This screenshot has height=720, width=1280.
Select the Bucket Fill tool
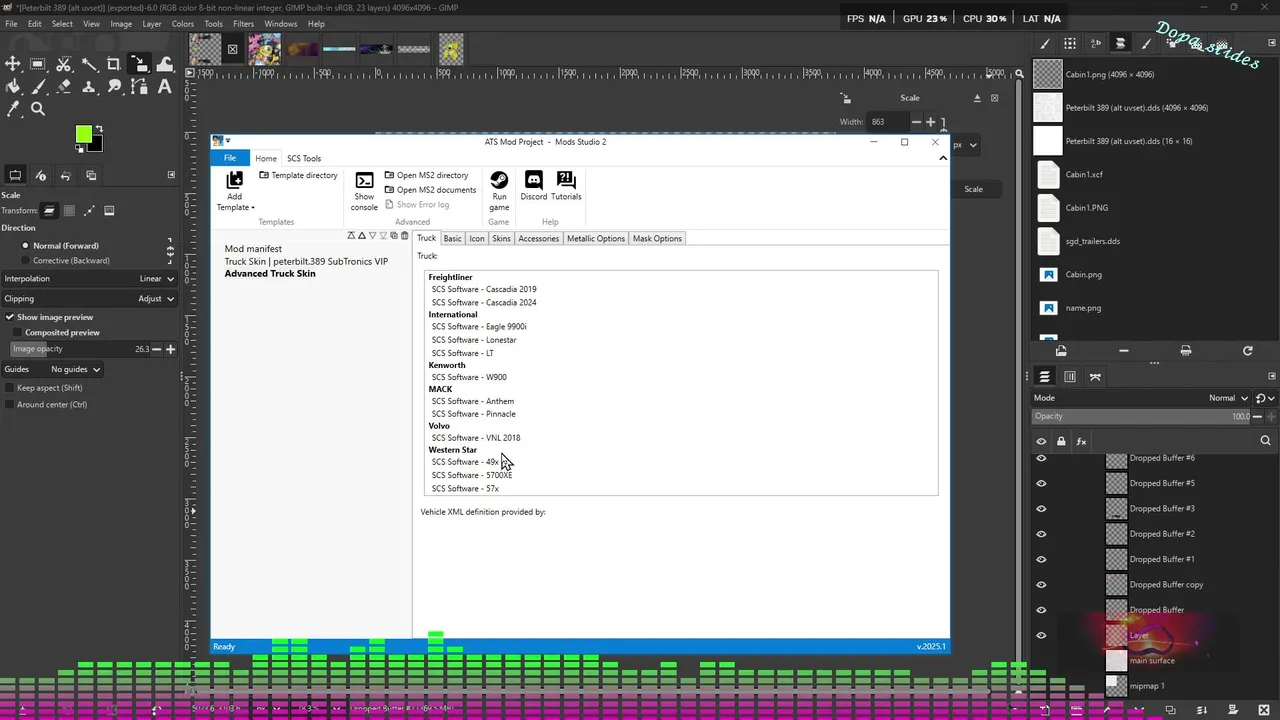13,87
